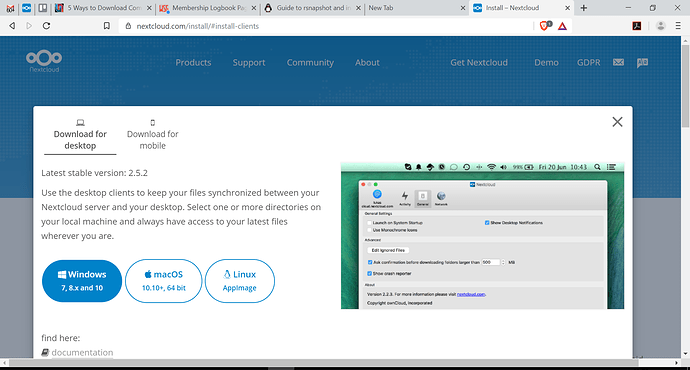This screenshot has height=370, width=690.
Task: Switch to the New Tab tab
Action: point(417,8)
